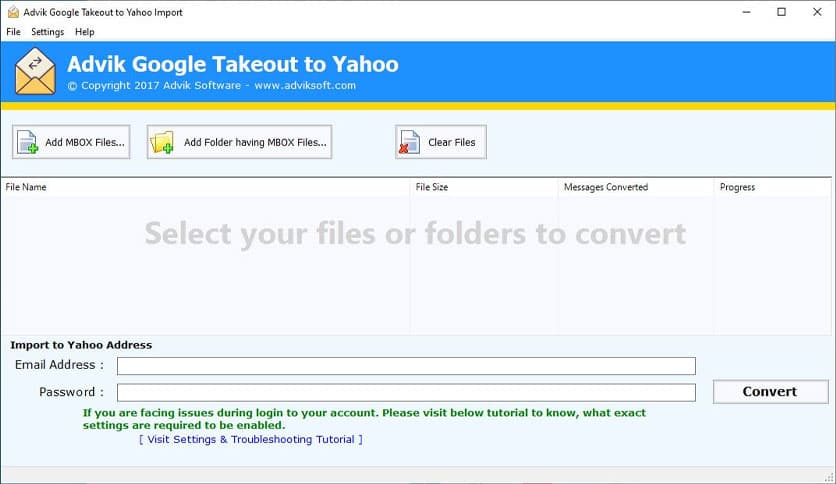This screenshot has height=484, width=836.
Task: Click the Messages Converted column header
Action: [636, 187]
